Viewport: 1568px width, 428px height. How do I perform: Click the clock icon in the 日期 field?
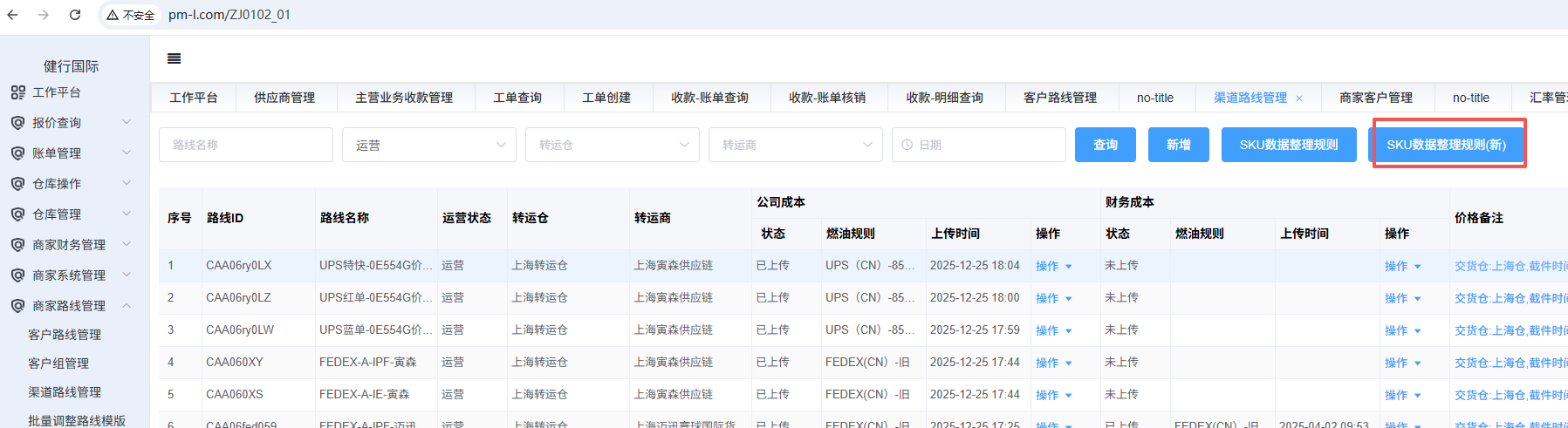pyautogui.click(x=907, y=145)
